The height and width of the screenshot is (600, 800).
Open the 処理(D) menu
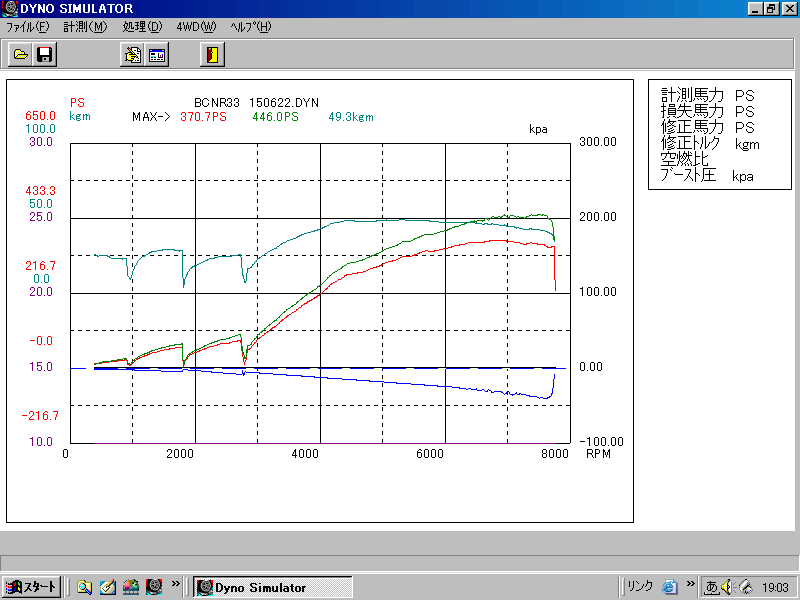pyautogui.click(x=142, y=27)
